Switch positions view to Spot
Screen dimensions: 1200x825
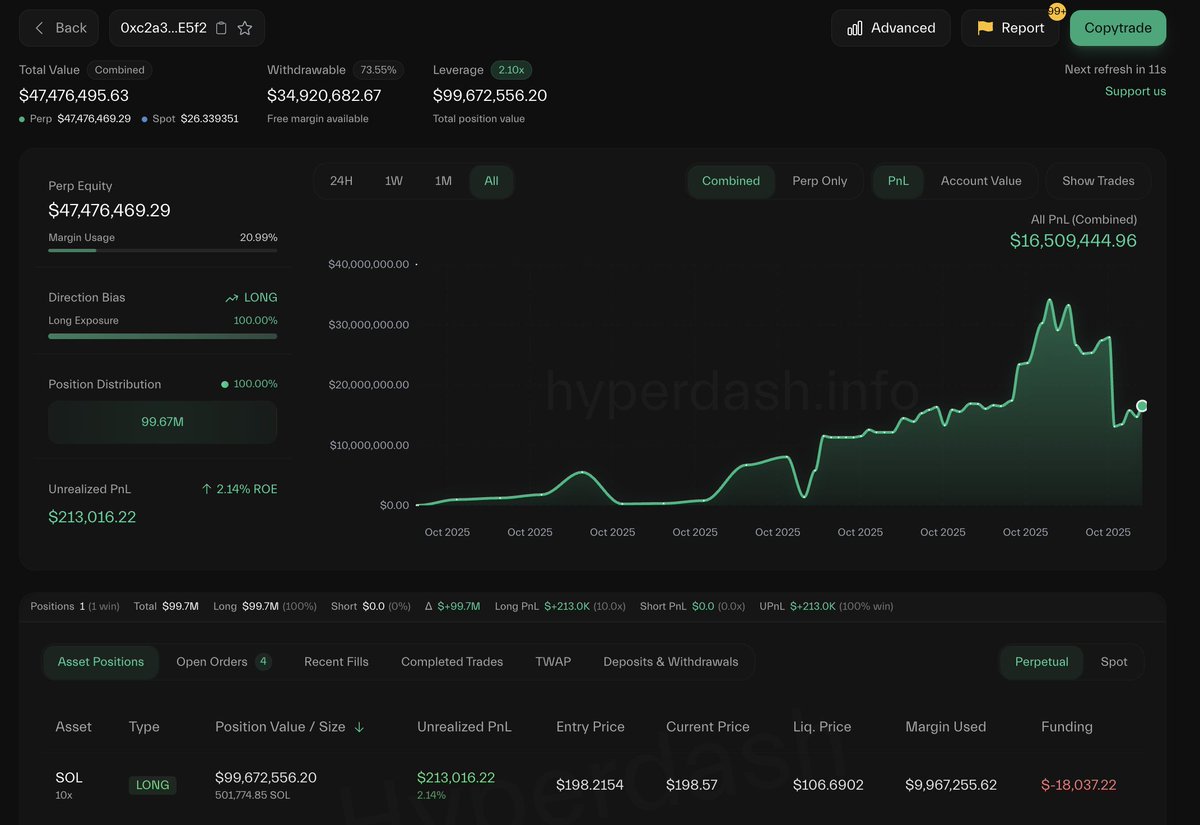pos(1113,662)
